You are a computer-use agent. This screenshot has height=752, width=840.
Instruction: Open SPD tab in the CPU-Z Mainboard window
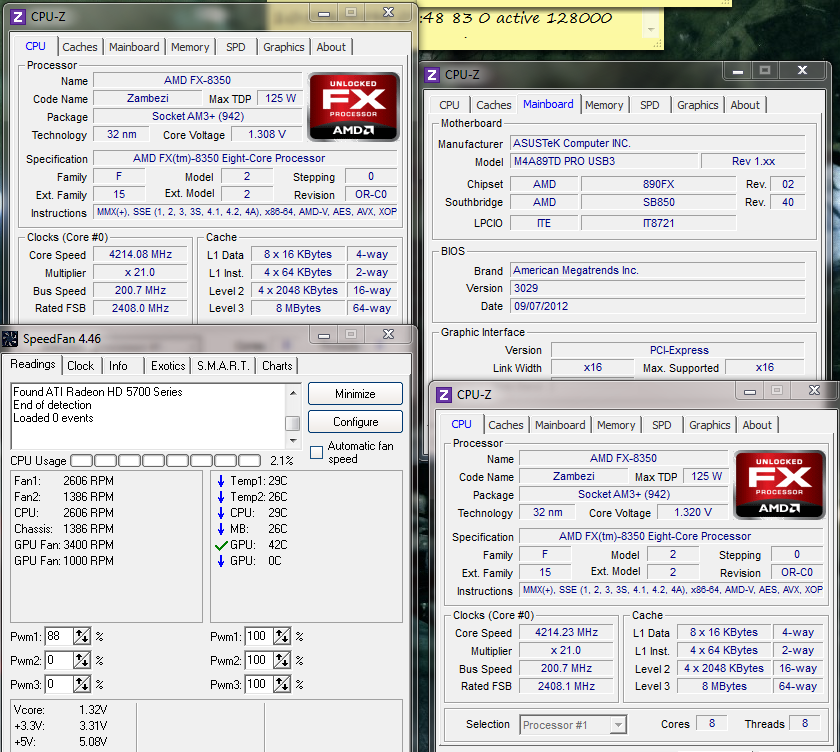click(x=650, y=106)
